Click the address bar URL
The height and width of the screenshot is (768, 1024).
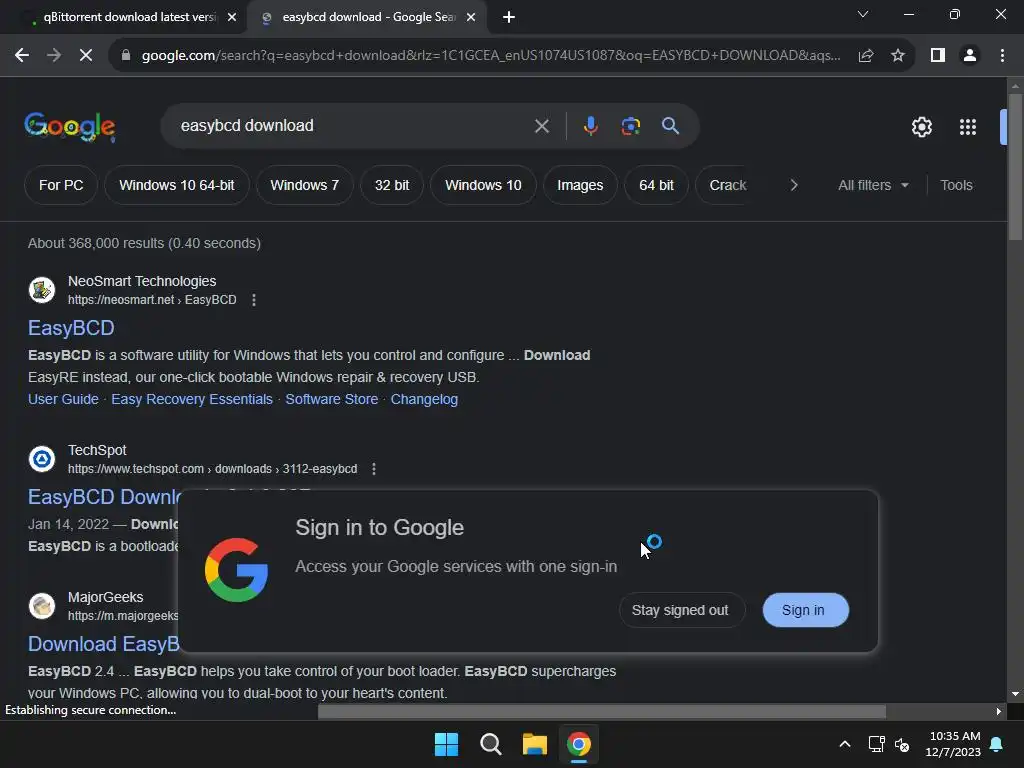(490, 56)
